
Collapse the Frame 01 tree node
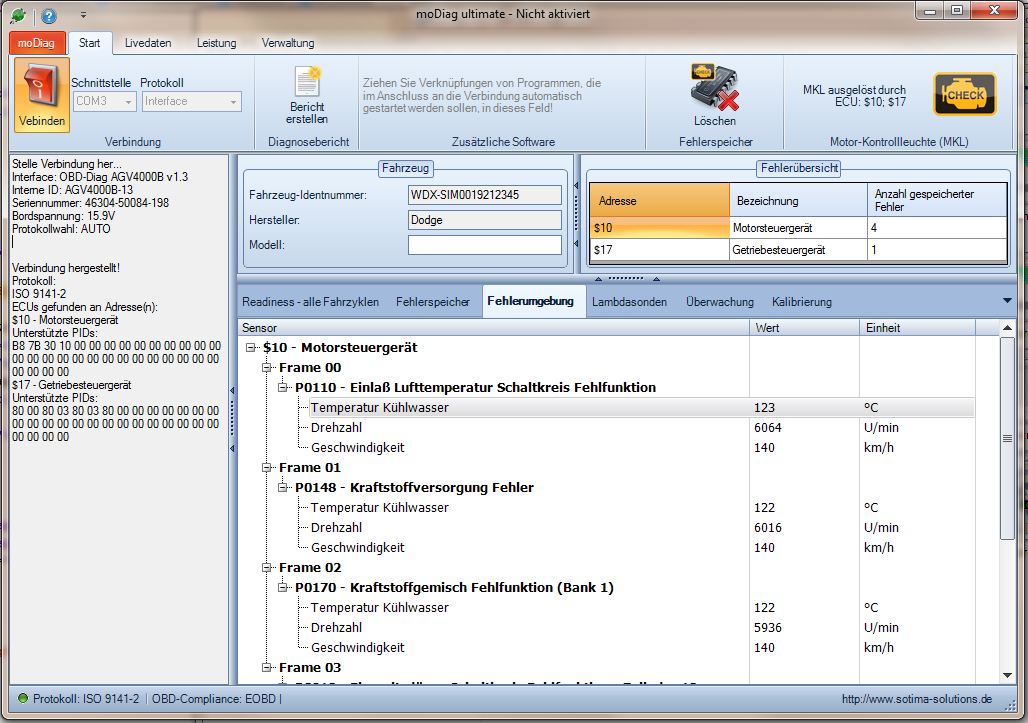click(266, 468)
